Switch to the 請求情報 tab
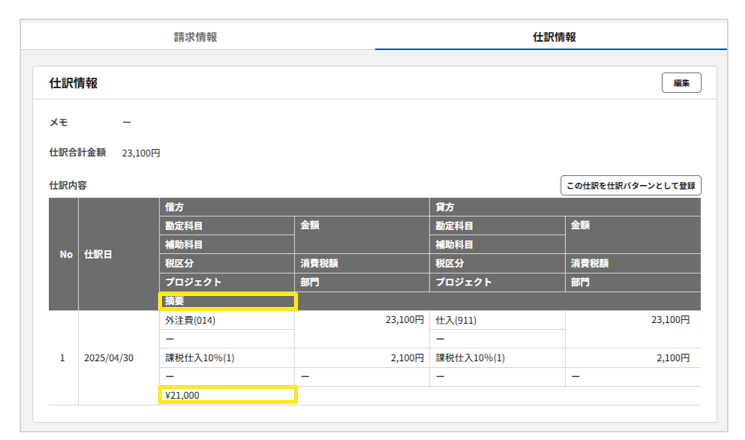The image size is (745, 440). pos(196,37)
